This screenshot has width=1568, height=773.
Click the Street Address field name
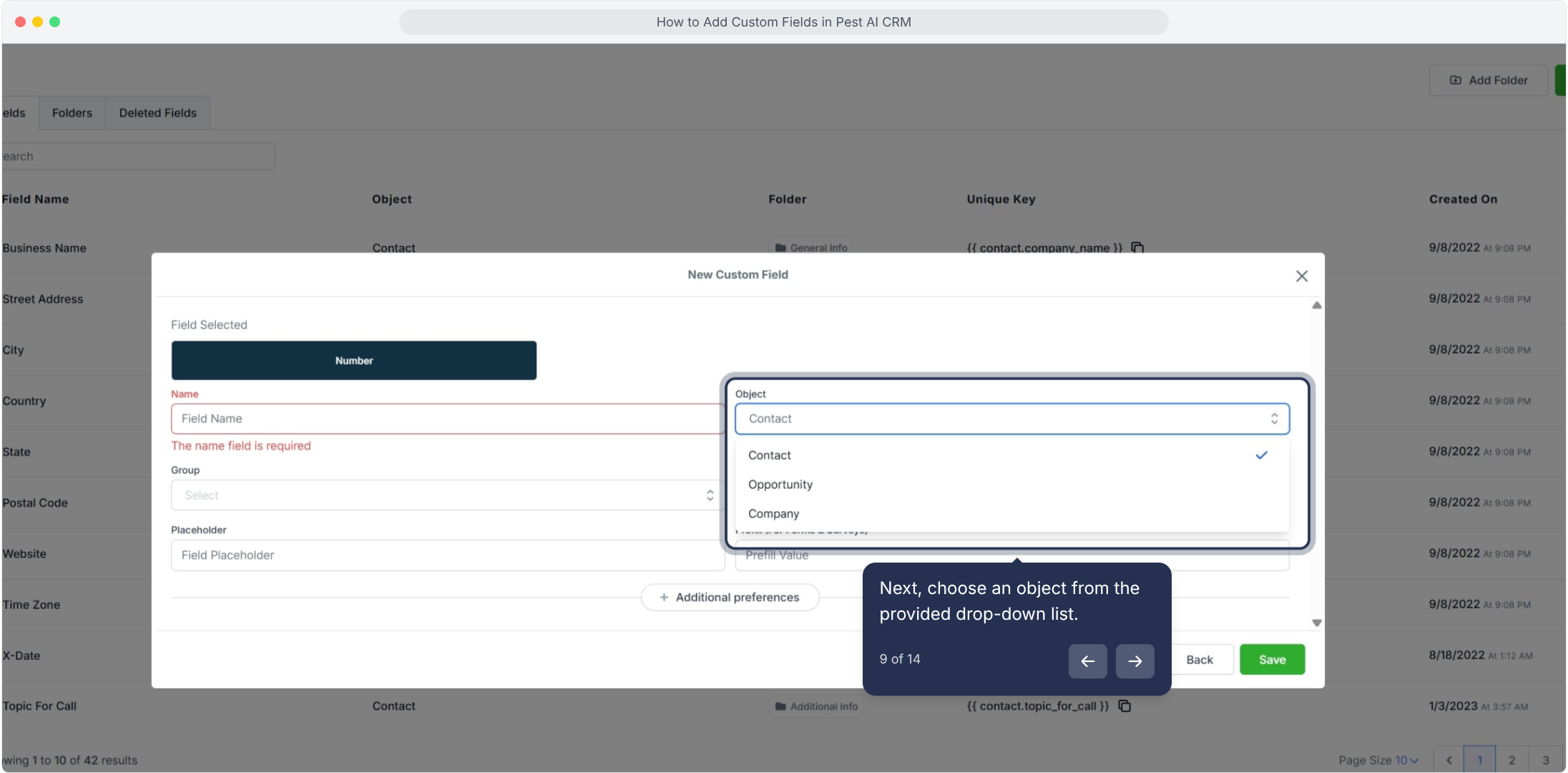pyautogui.click(x=43, y=299)
